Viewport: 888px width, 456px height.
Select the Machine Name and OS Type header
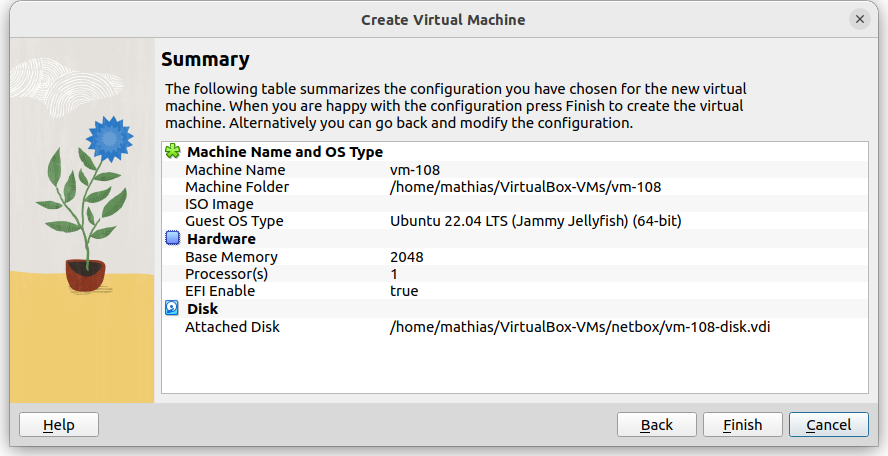click(285, 152)
